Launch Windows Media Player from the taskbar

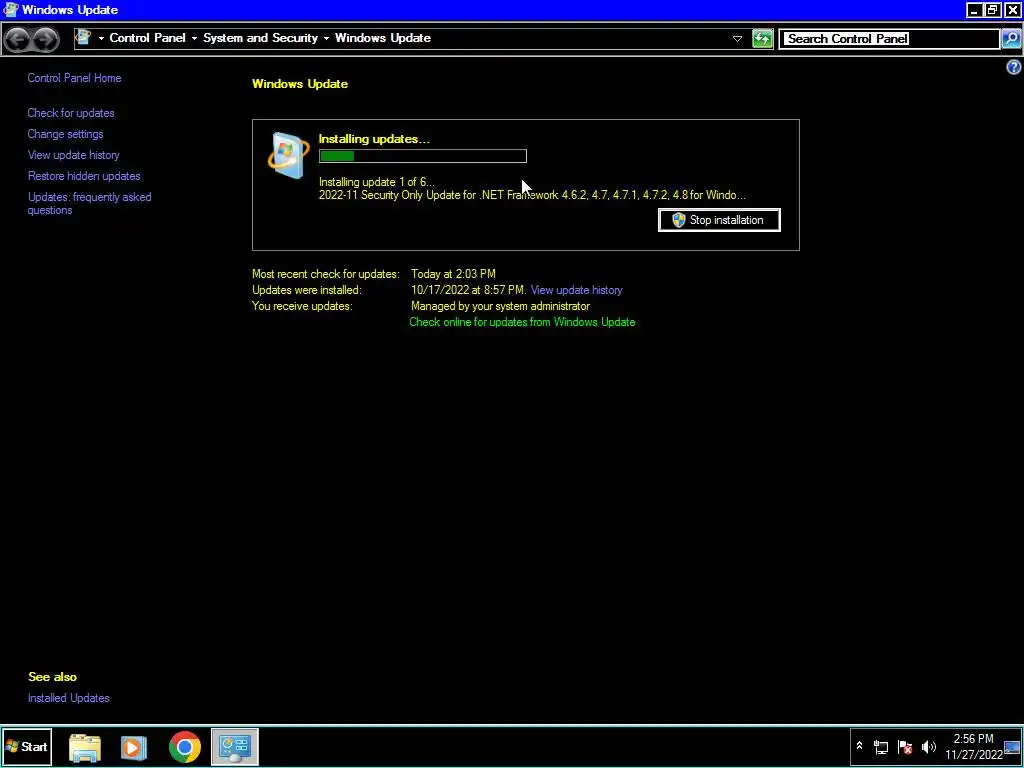tap(134, 747)
